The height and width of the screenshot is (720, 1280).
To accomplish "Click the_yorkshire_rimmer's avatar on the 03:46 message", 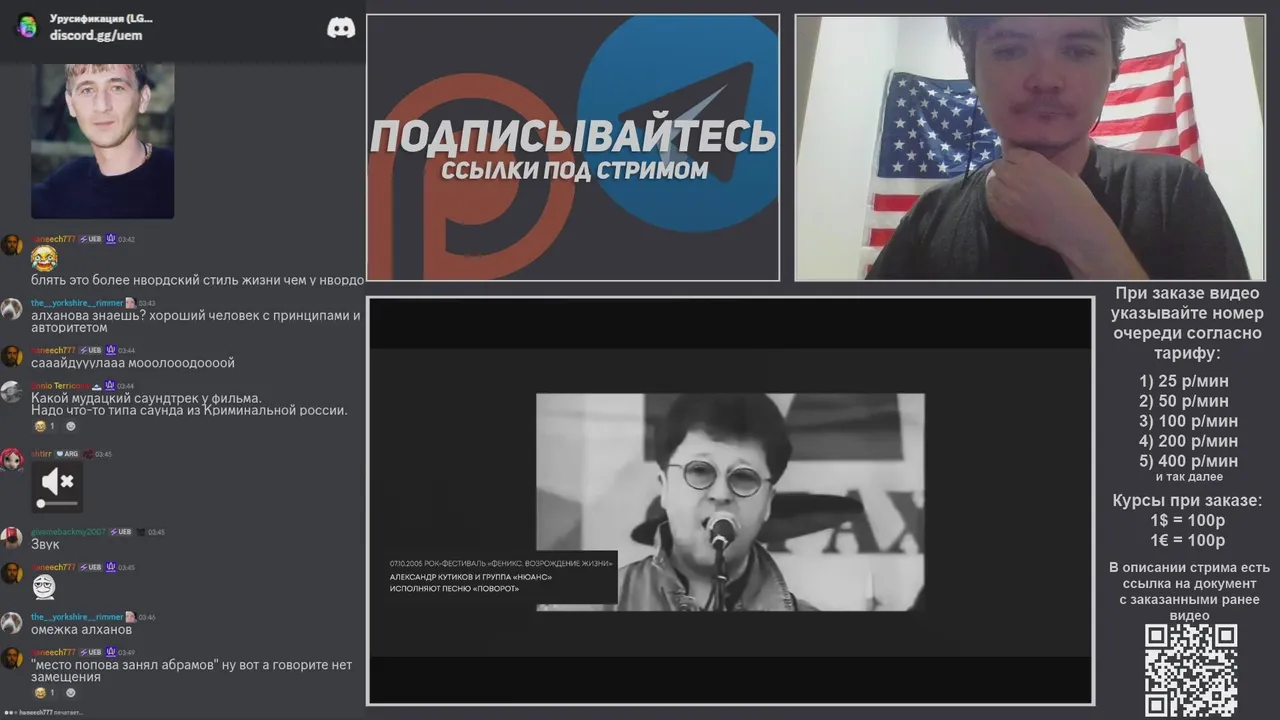I will coord(12,622).
